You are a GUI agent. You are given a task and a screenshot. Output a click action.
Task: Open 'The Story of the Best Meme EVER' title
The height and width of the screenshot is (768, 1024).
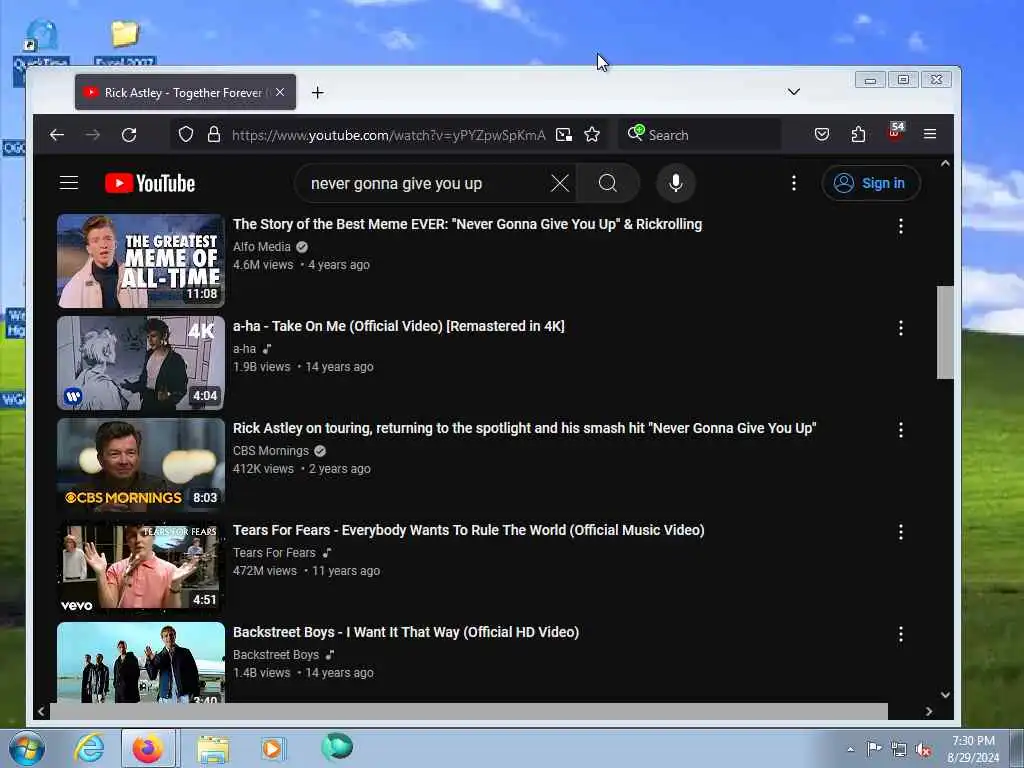pyautogui.click(x=468, y=224)
